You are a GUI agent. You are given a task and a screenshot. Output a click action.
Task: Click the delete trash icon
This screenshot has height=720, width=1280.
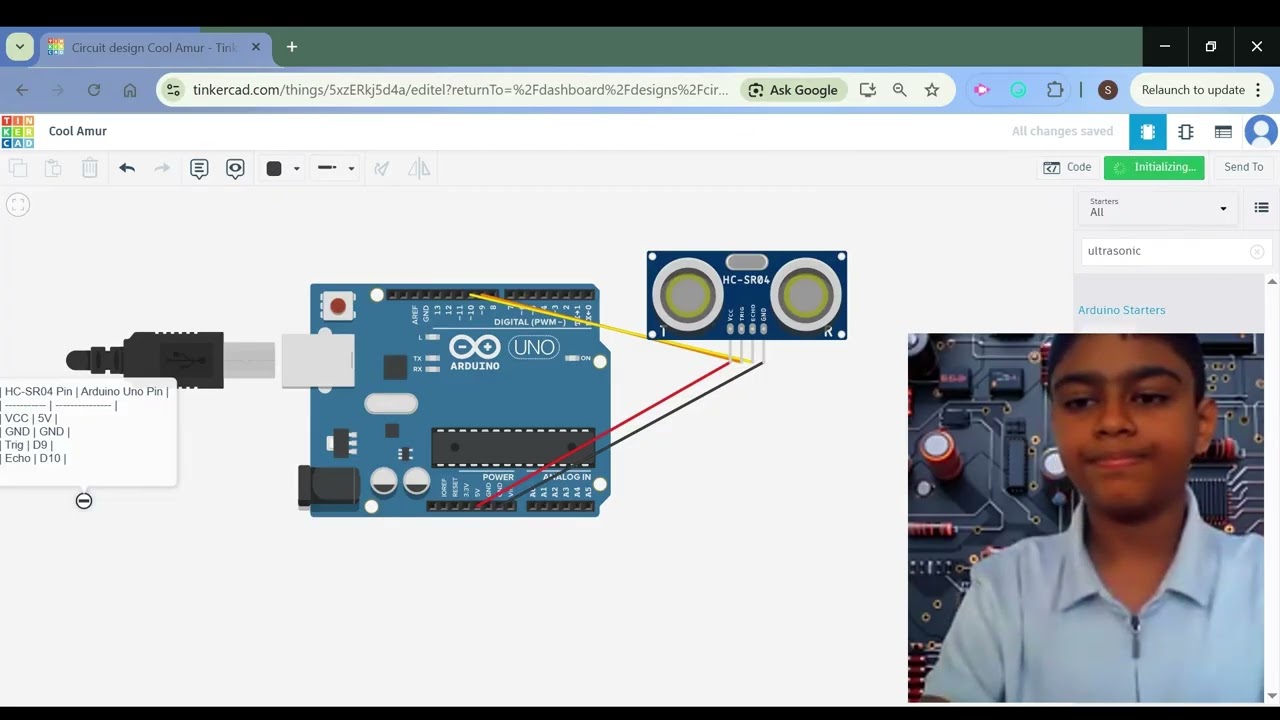click(90, 168)
